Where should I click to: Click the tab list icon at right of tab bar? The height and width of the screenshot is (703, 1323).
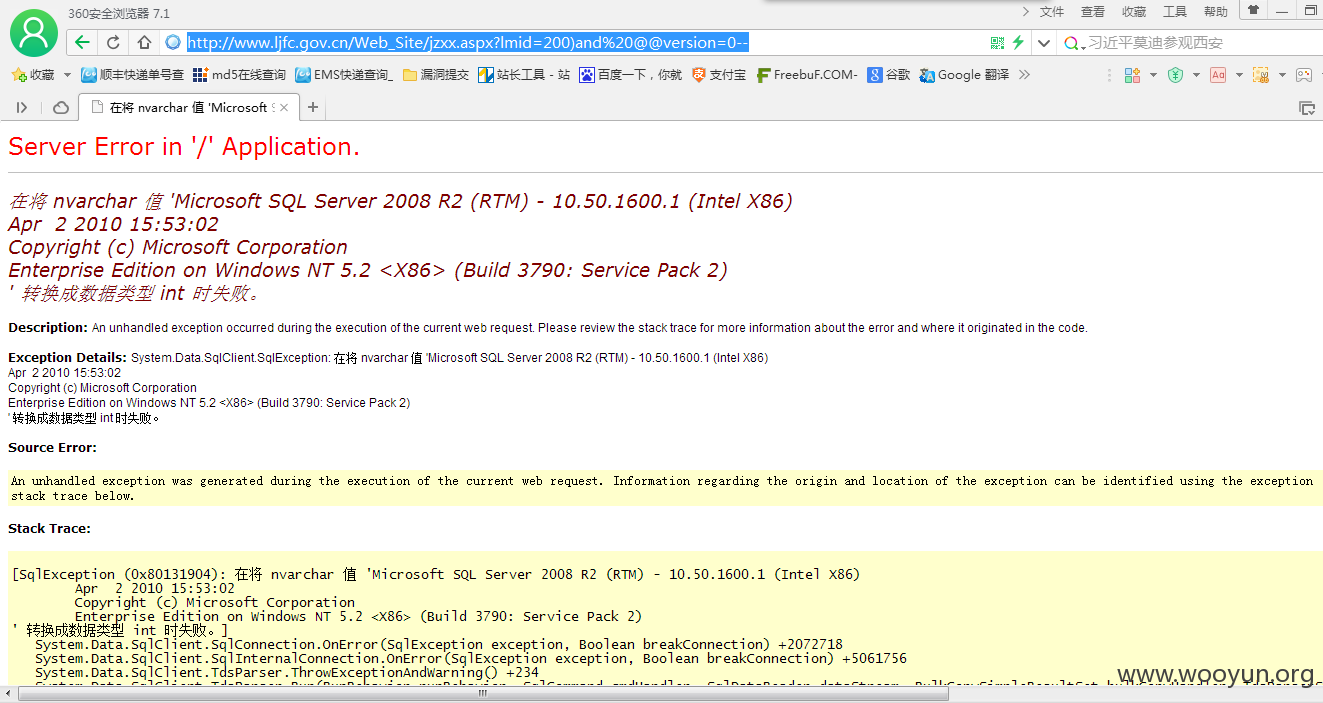(1306, 107)
